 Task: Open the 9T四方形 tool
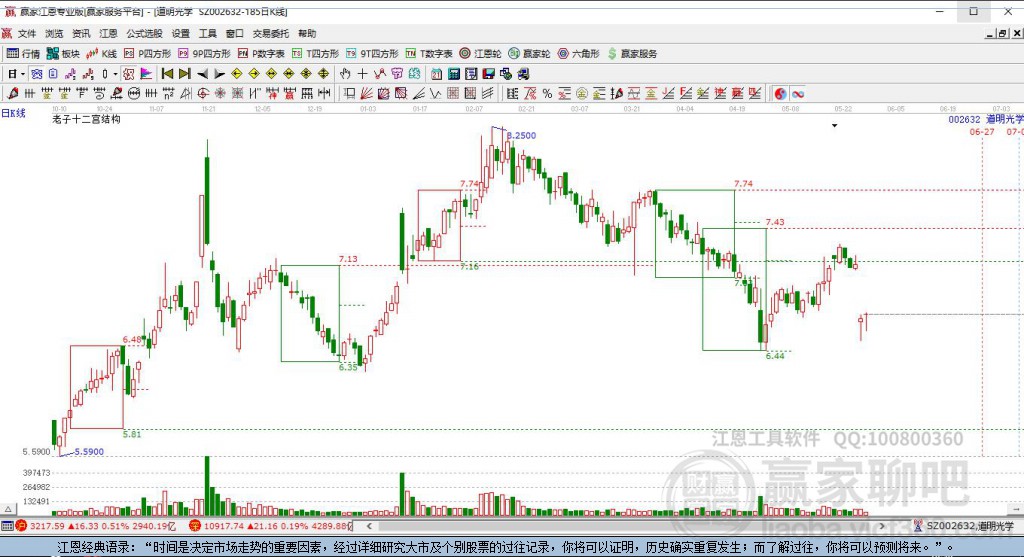(372, 54)
